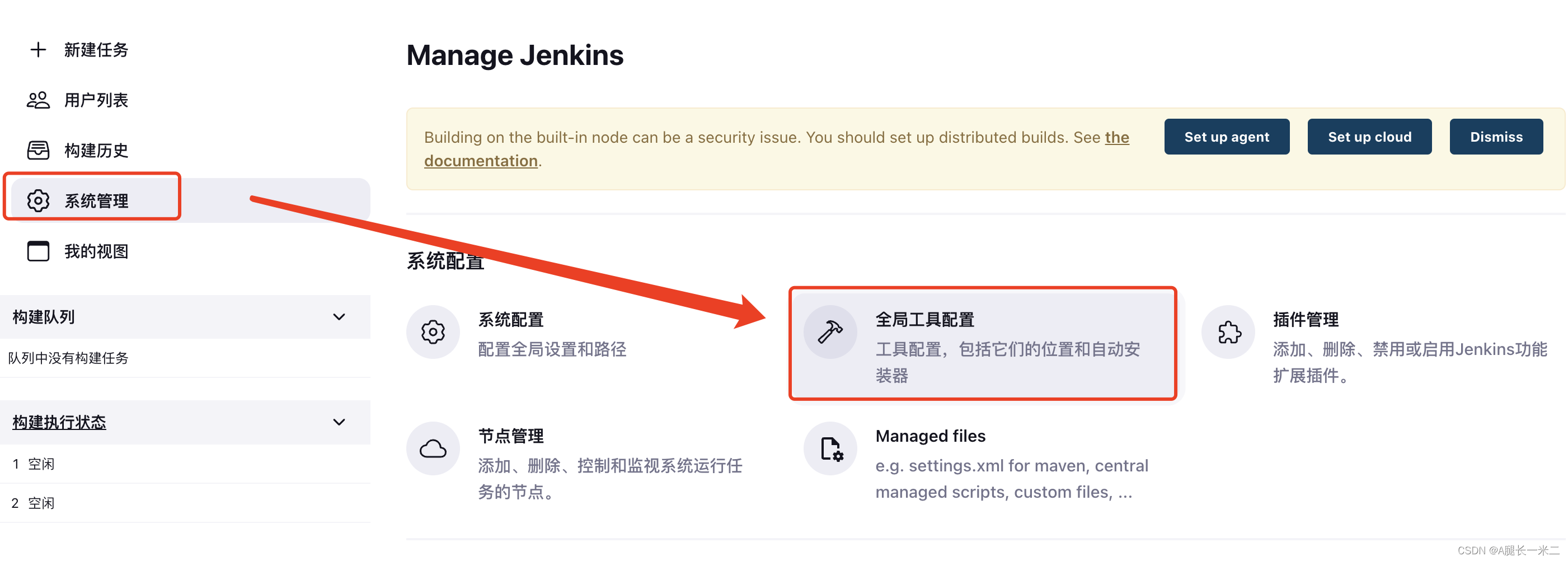The image size is (1568, 561).
Task: Click the puzzle piece icon for 插件管理
Action: pos(1228,332)
